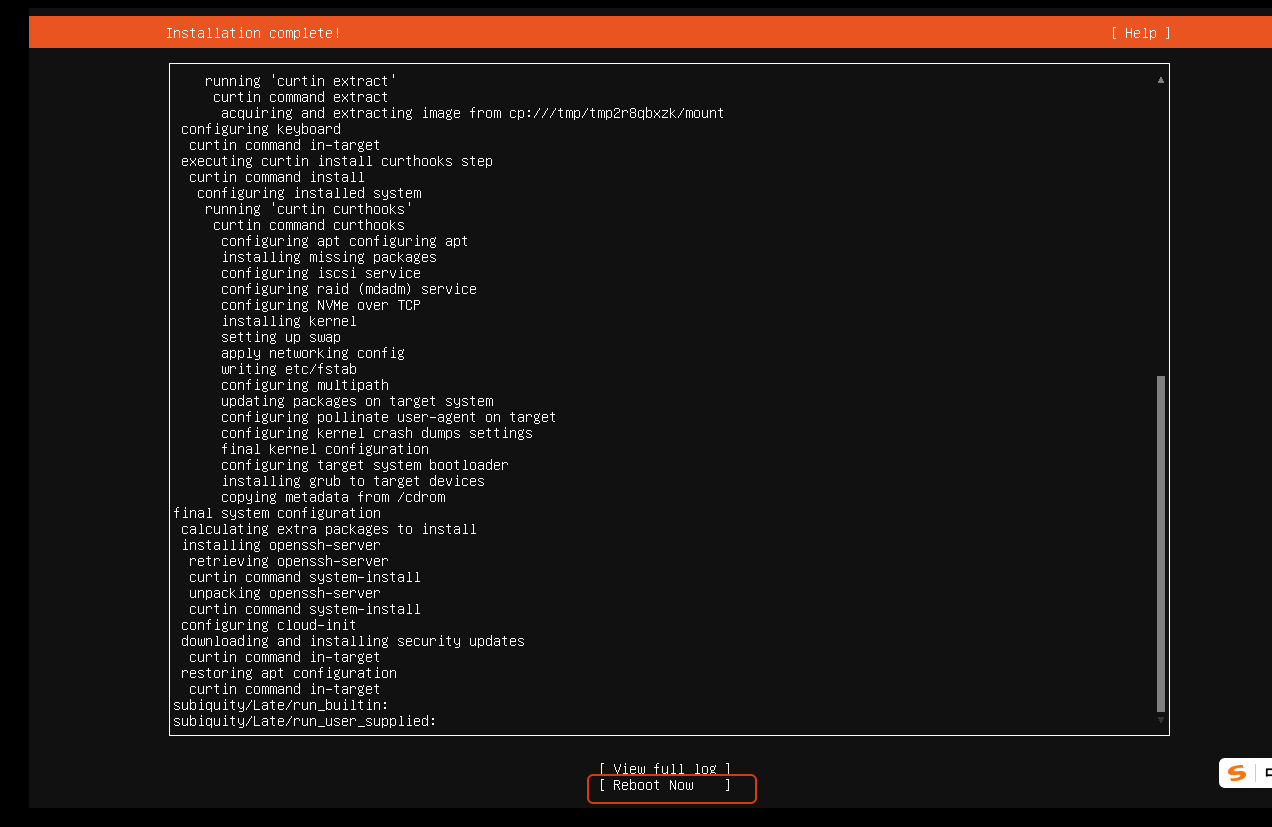
Task: Click "configuring kernel crash dumps settings" line
Action: pyautogui.click(x=377, y=433)
